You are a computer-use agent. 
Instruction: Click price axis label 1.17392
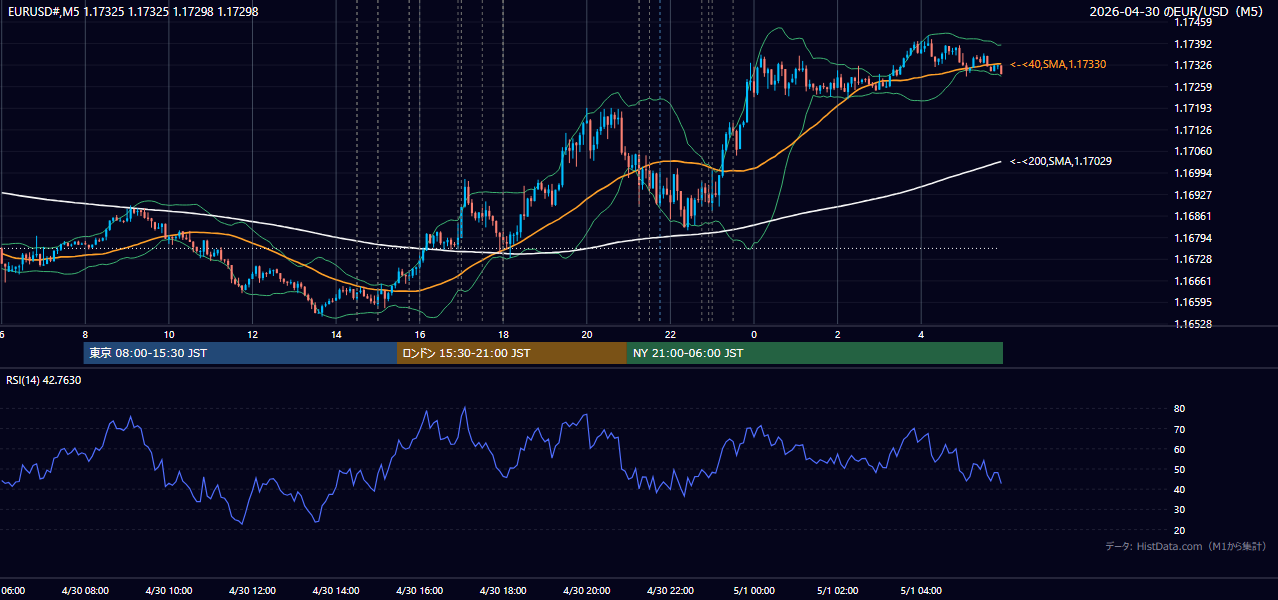click(x=1193, y=44)
